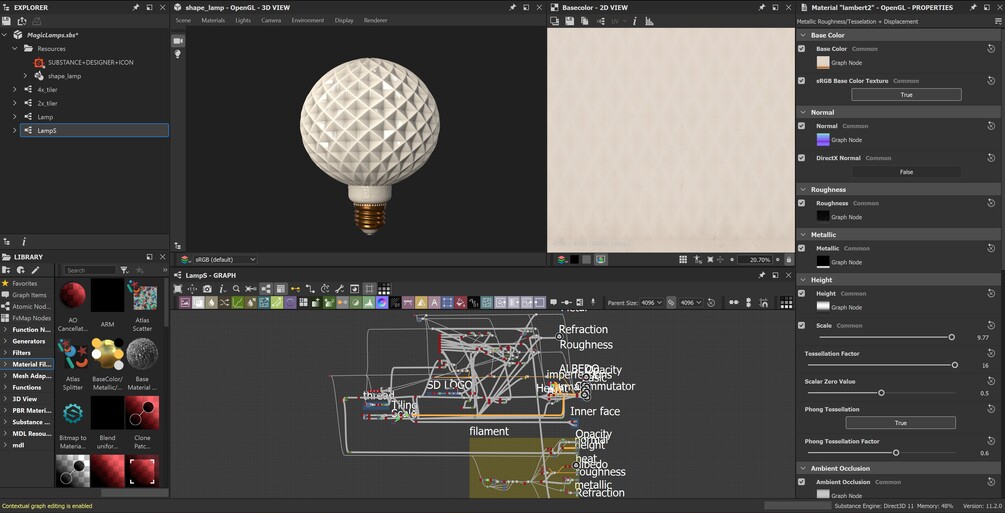Click the copy icon in 2D View toolbar
Image resolution: width=1005 pixels, height=513 pixels.
(585, 21)
